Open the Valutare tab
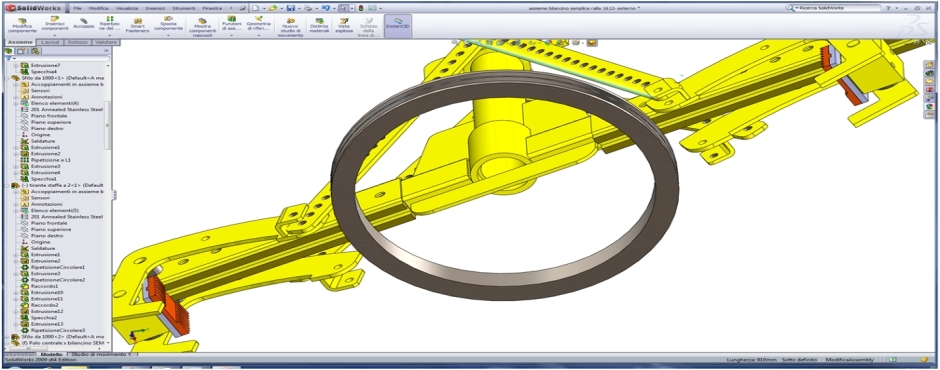Screen dimensions: 940x370 click(x=107, y=43)
